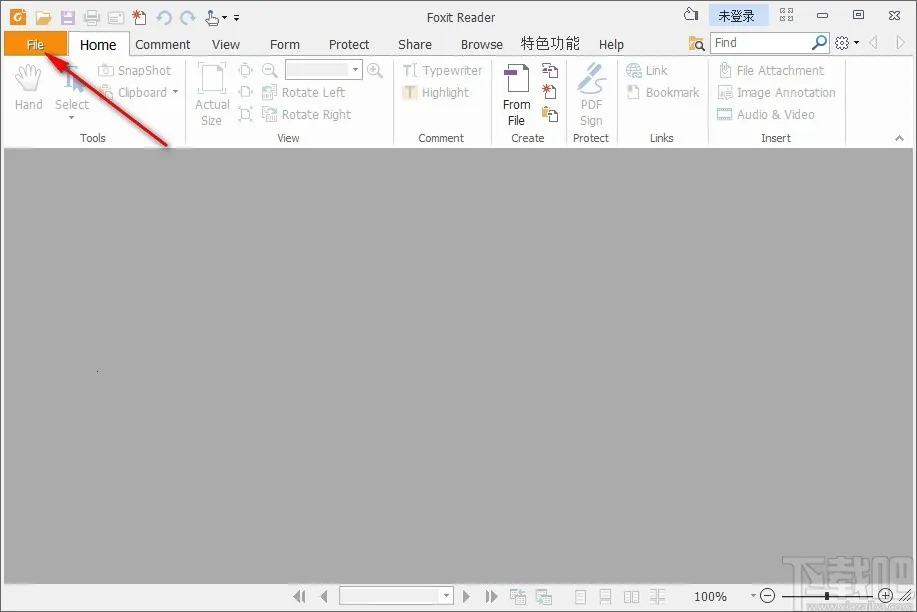The height and width of the screenshot is (612, 917).
Task: Click the Rotate Left icon
Action: (x=270, y=92)
